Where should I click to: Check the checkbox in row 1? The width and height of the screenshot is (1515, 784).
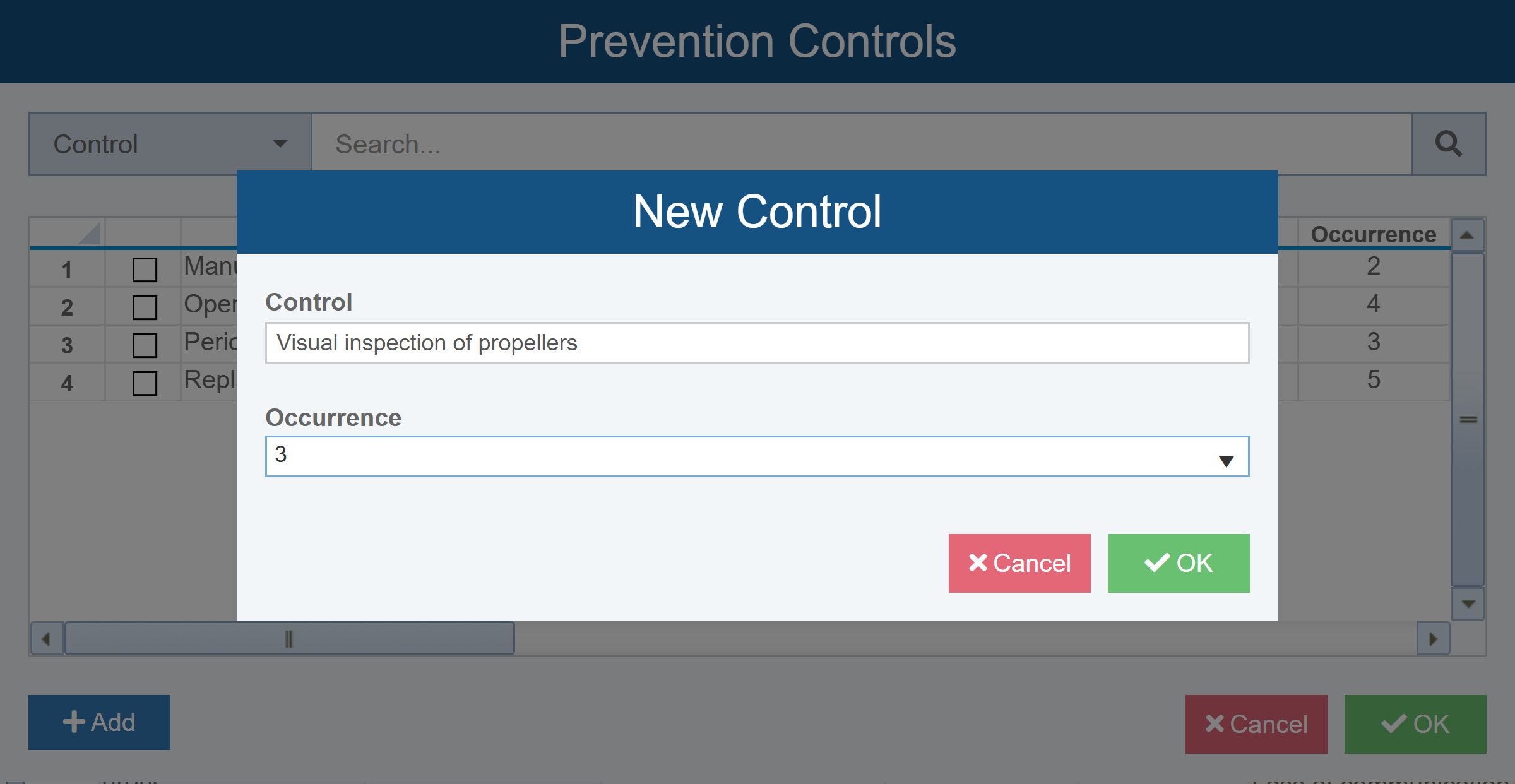[x=145, y=270]
